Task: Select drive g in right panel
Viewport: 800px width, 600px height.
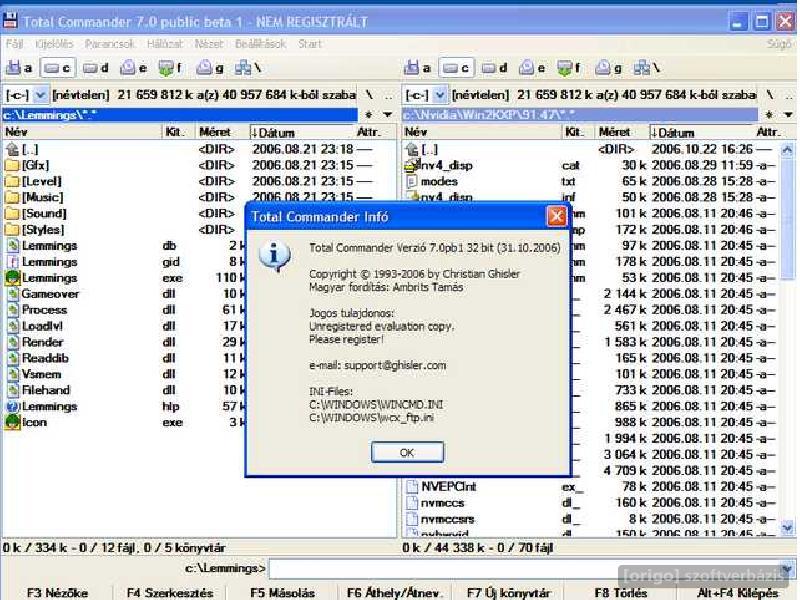Action: click(609, 68)
